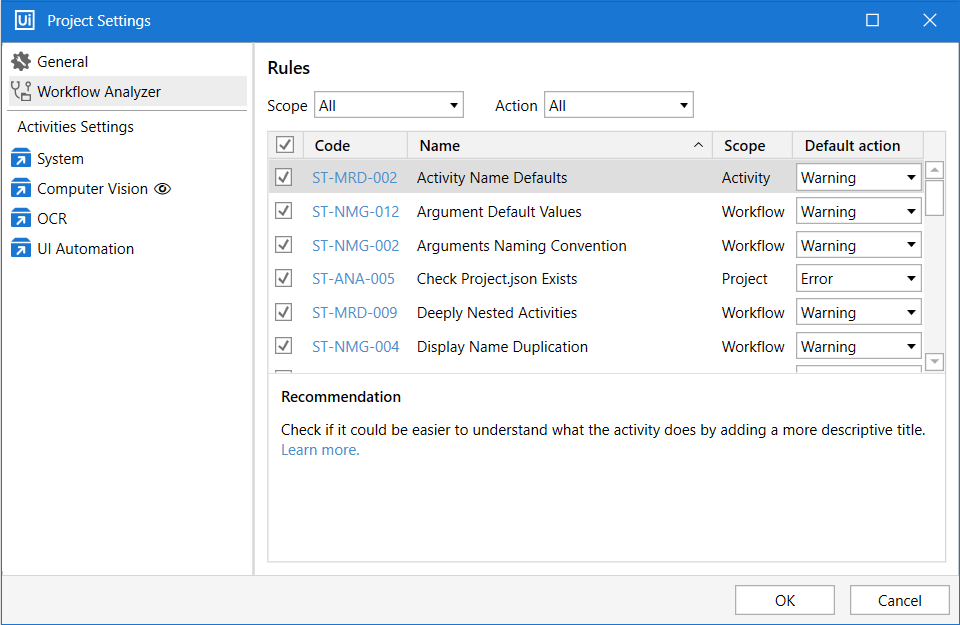Open the ST-NMG-012 rule code link
This screenshot has height=625, width=960.
coord(355,212)
